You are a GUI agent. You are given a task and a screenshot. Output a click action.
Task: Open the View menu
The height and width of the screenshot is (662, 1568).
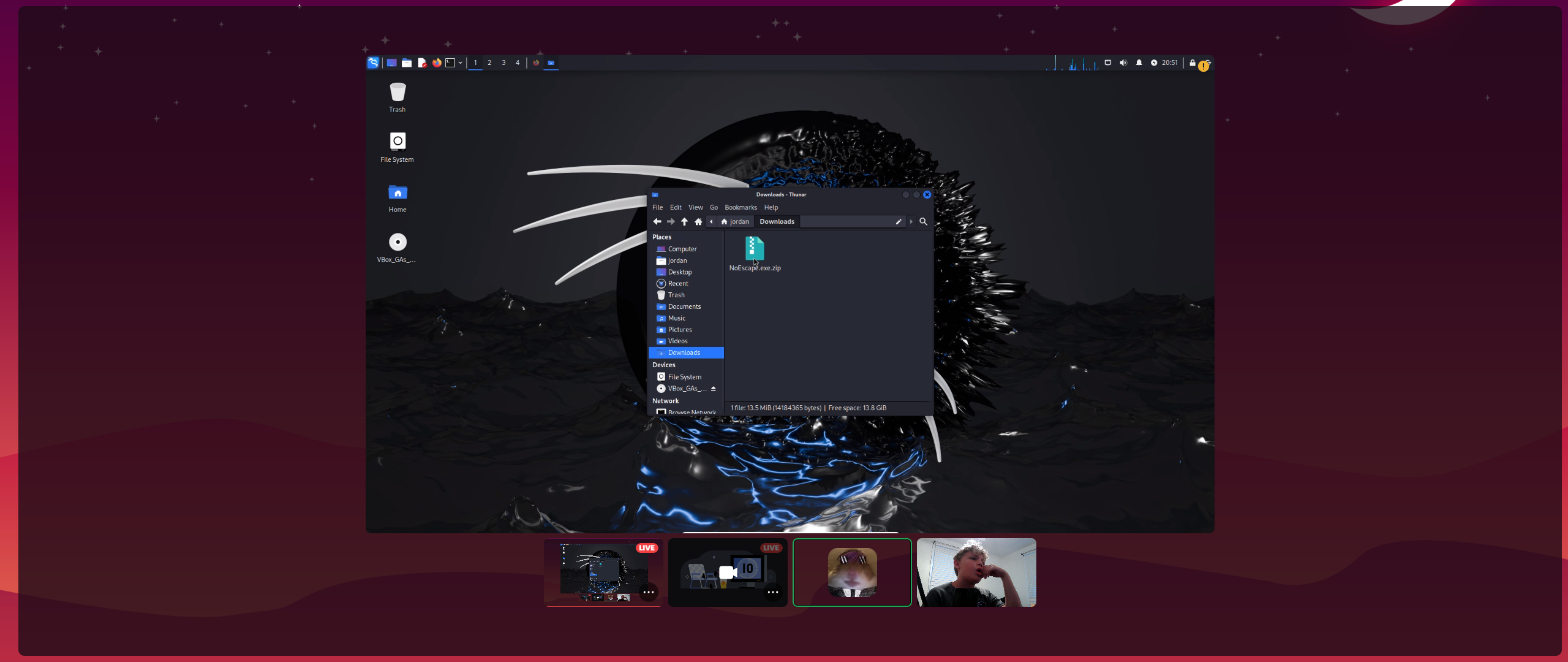(695, 207)
